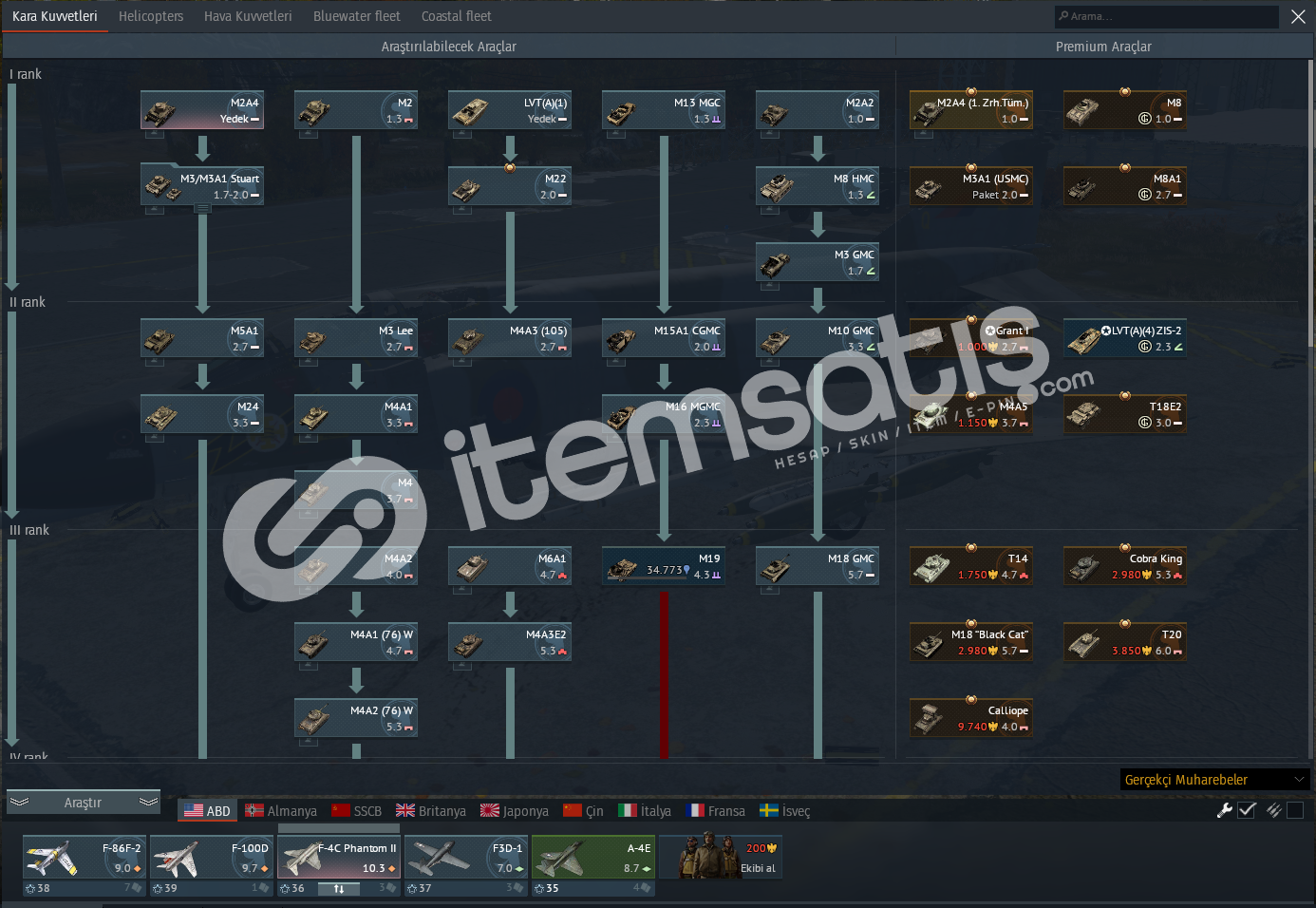Select the M8 HMC vehicle card

(818, 186)
